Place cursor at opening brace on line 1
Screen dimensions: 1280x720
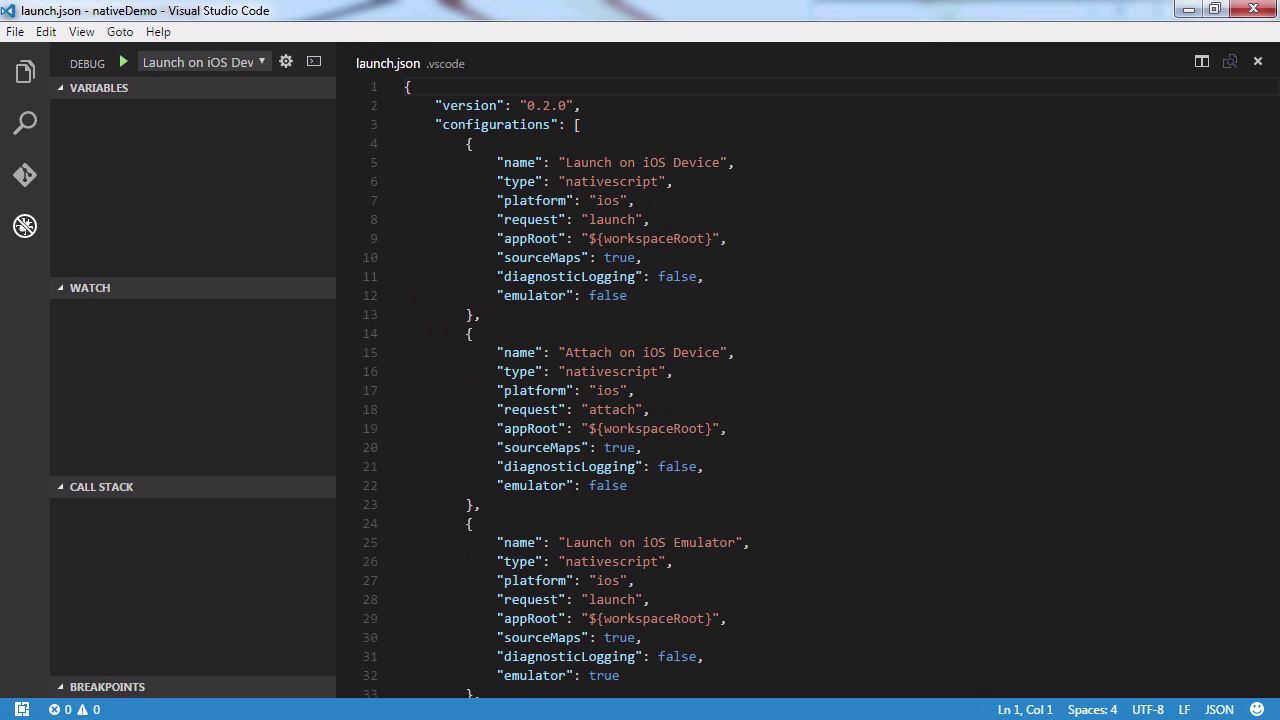point(408,87)
